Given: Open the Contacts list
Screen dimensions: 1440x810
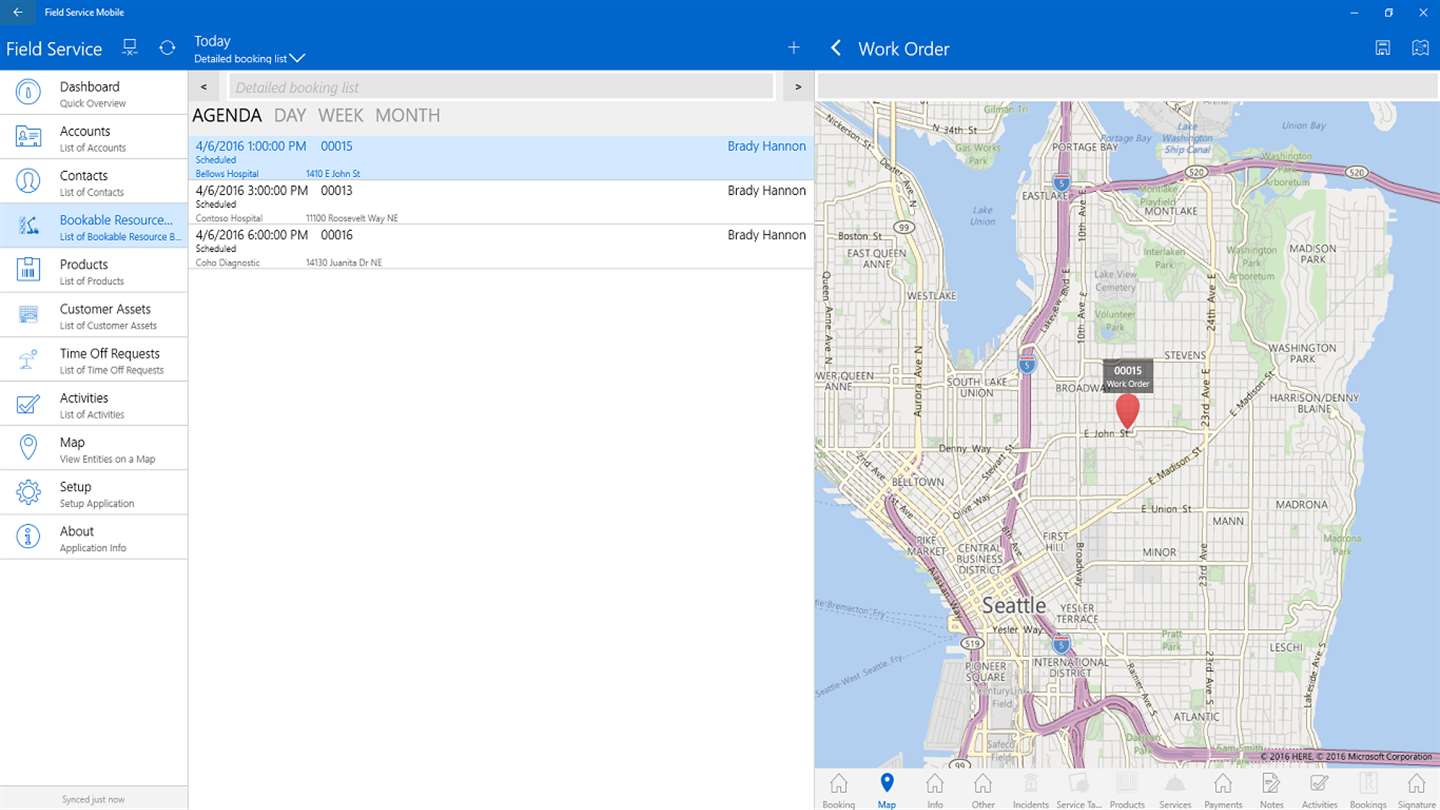Looking at the screenshot, I should [94, 182].
